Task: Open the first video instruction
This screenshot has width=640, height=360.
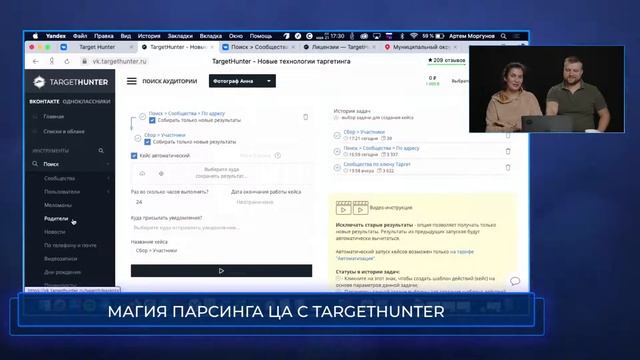Action: pos(344,208)
